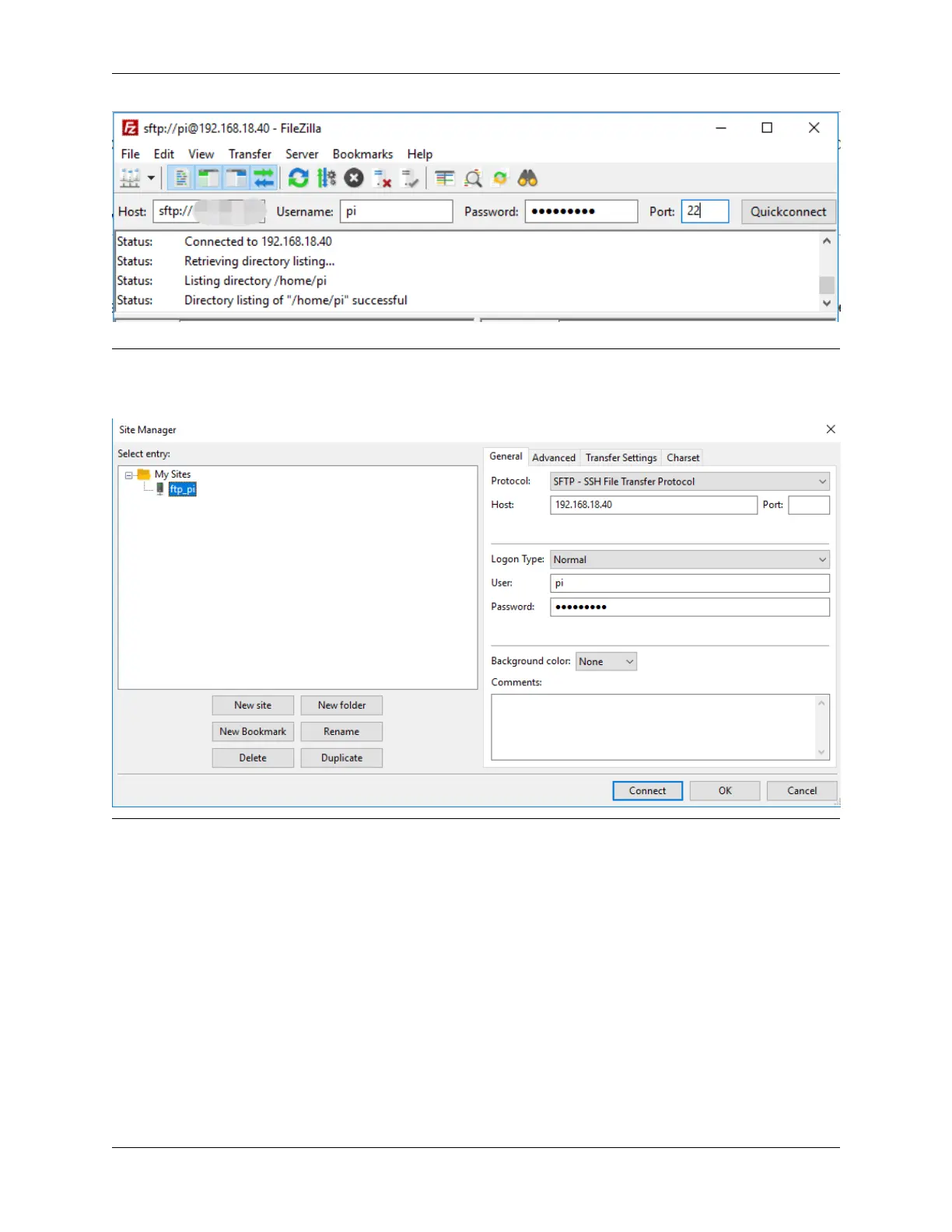Click the New site button
952x1232 pixels.
[253, 705]
